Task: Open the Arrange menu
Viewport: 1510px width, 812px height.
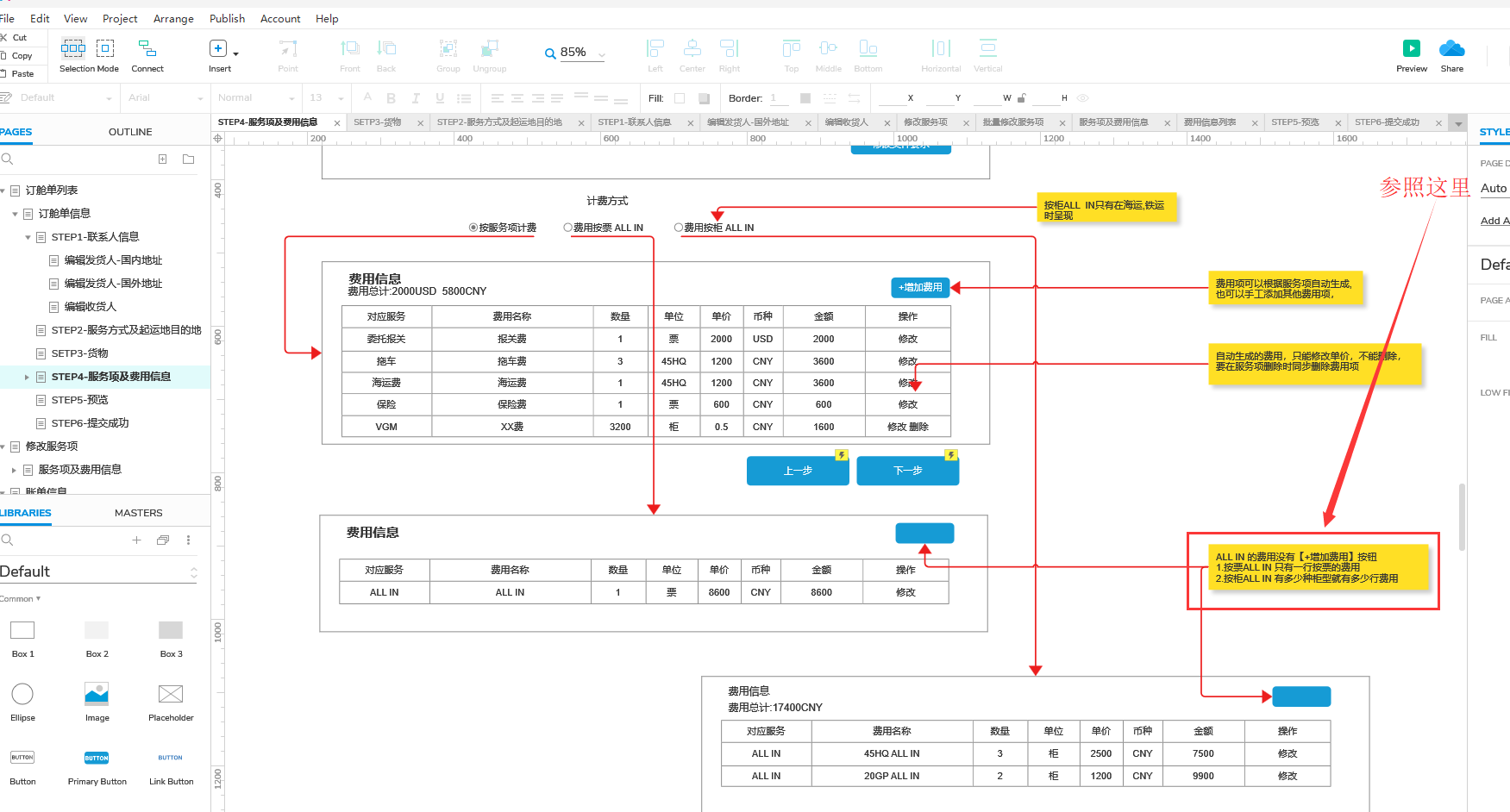Action: 173,18
